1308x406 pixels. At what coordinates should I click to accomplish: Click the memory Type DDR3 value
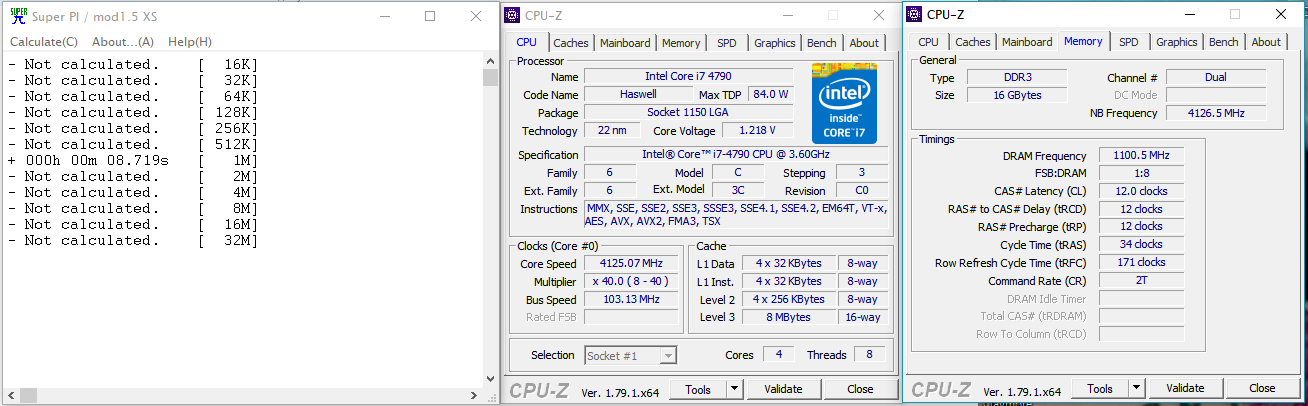pyautogui.click(x=1016, y=77)
